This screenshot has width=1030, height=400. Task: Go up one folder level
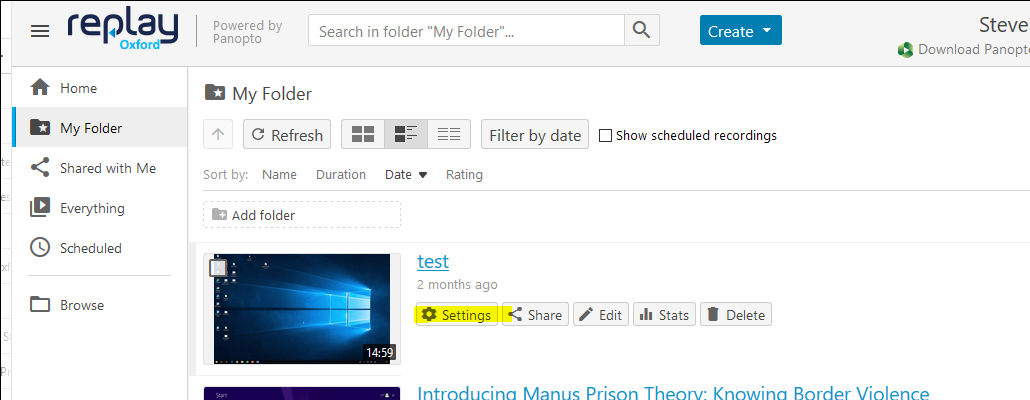[x=218, y=135]
